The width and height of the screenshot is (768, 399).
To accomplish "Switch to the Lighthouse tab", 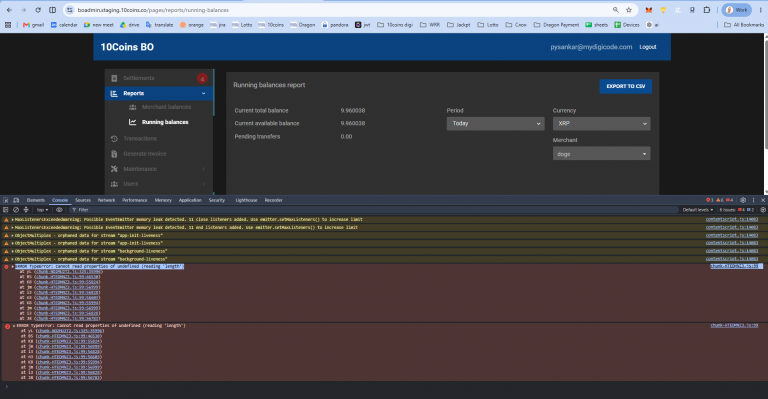I will click(246, 200).
